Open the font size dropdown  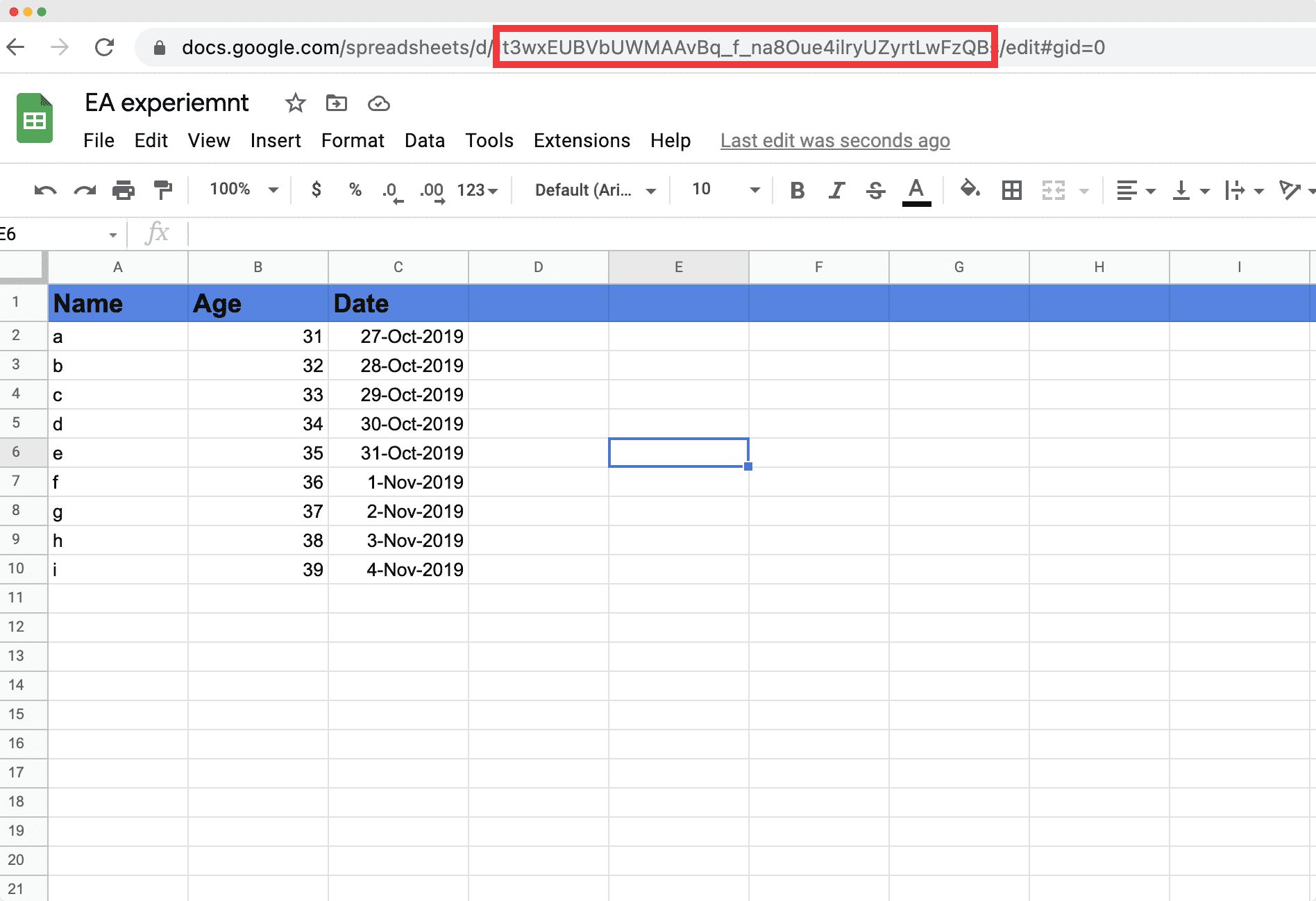[x=720, y=189]
